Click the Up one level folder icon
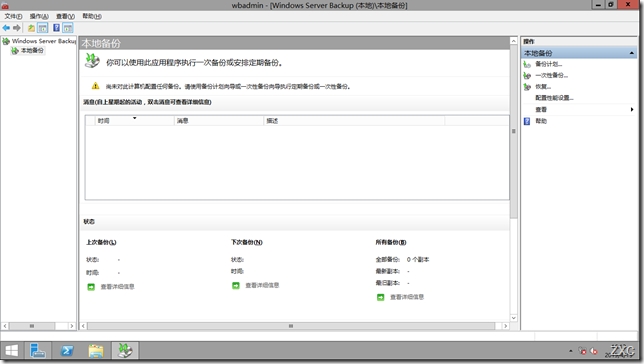Screen dimensions: 644x364 [x=31, y=28]
